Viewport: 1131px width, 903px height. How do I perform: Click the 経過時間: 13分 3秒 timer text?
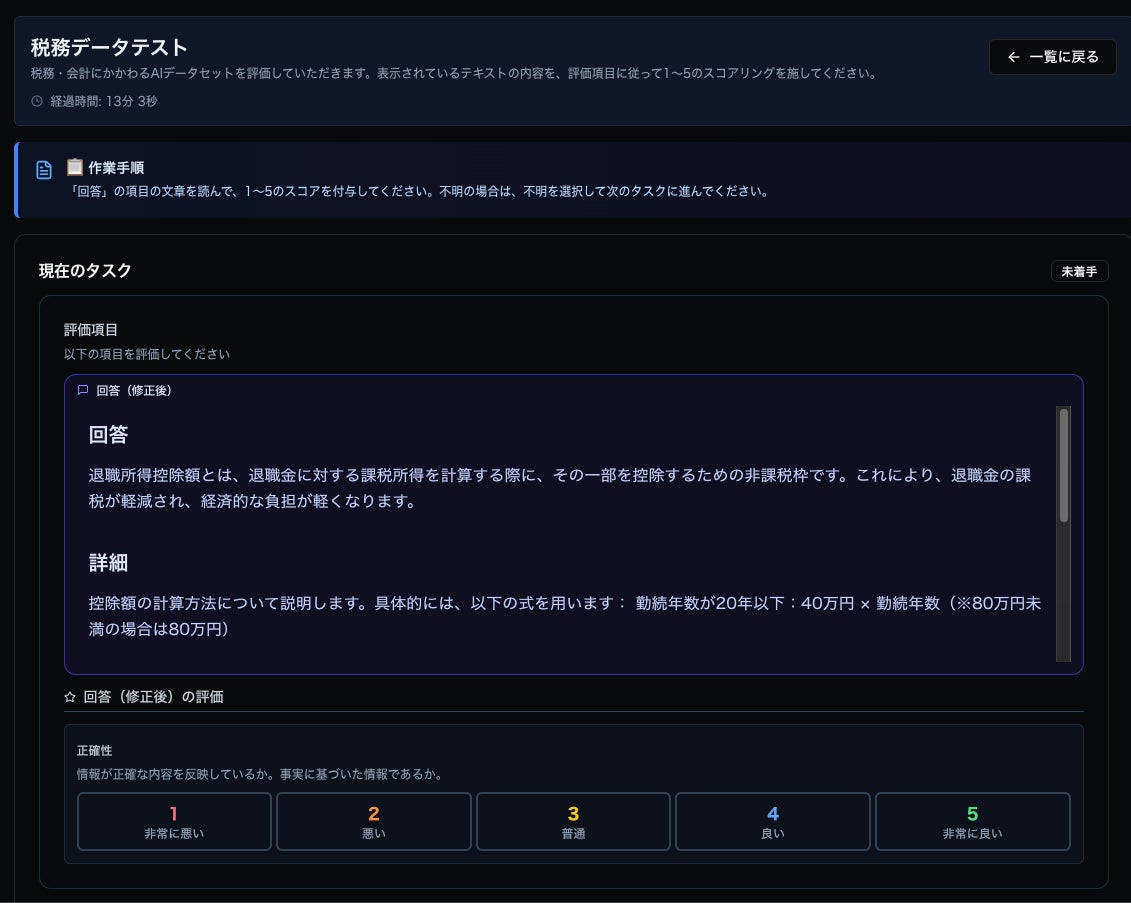104,101
